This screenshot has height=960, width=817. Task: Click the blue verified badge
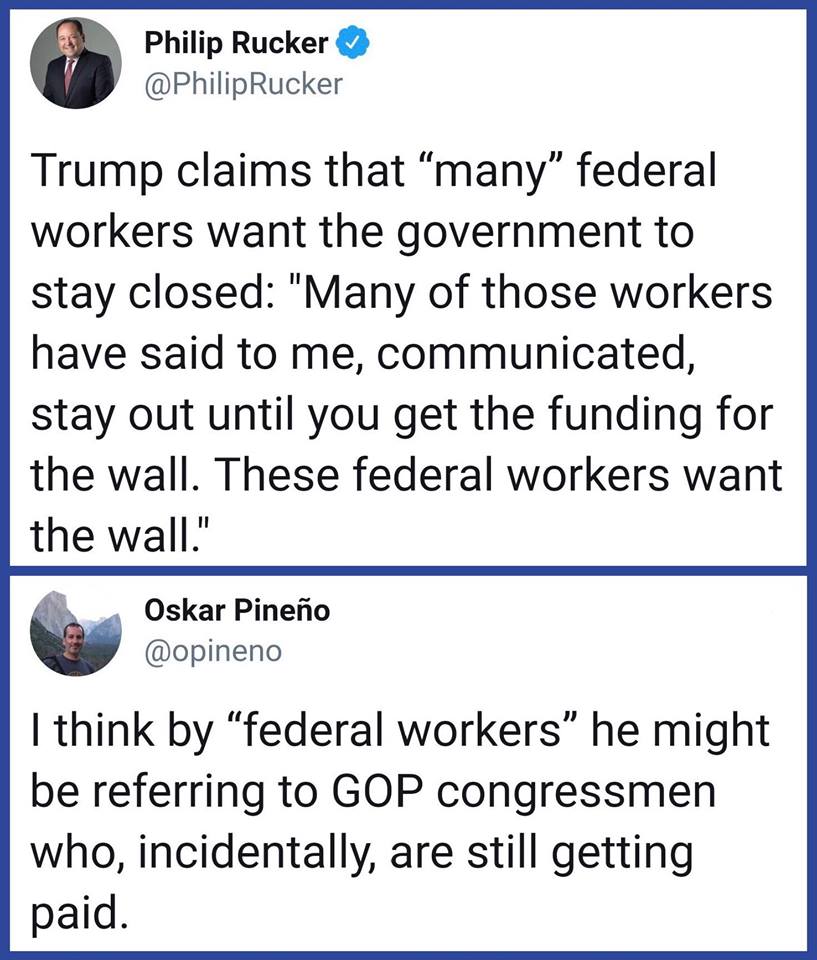coord(353,42)
